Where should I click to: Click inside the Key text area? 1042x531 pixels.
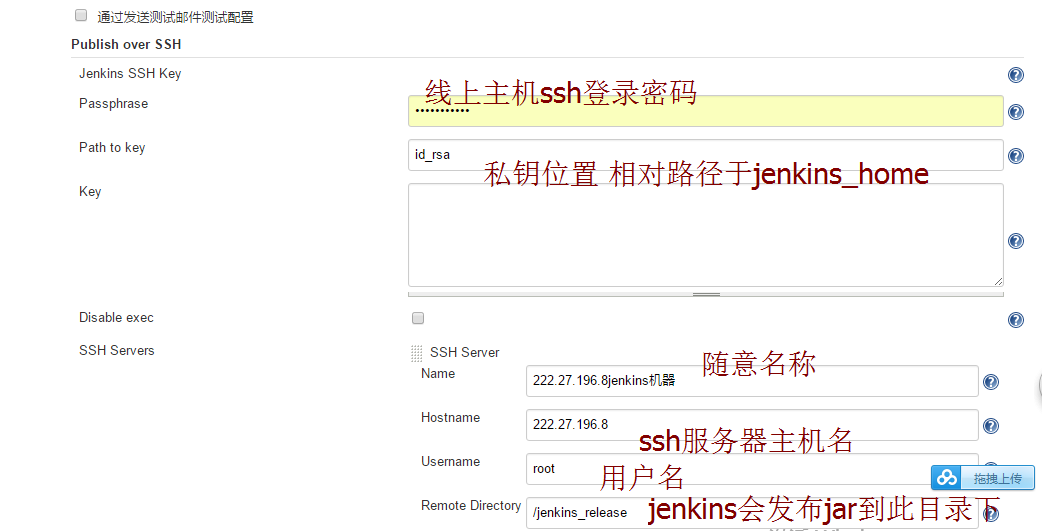point(706,235)
